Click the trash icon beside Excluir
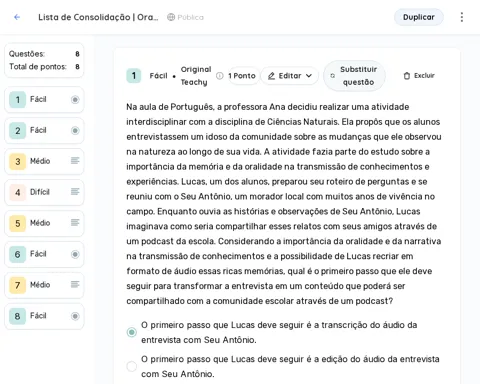Viewport: 480px width, 384px height. 407,76
